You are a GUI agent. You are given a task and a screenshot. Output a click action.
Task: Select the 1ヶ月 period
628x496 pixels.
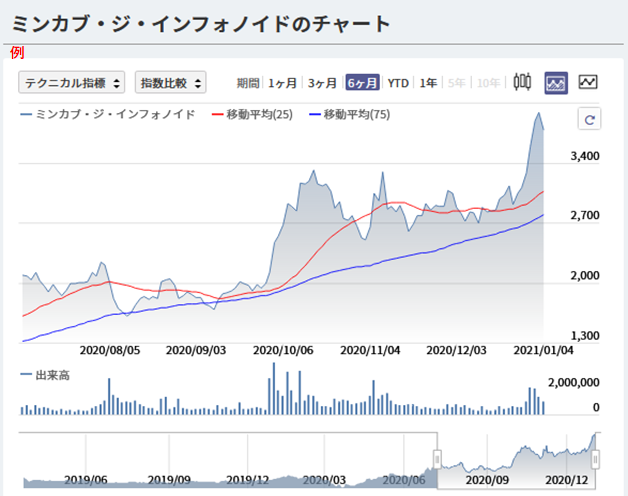[283, 83]
